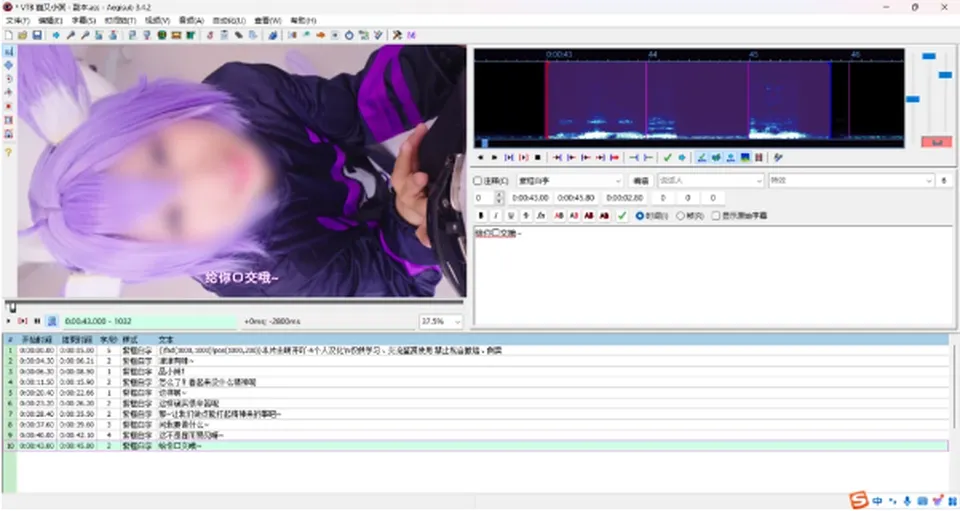Create a new subtitle file from toolbar
The width and height of the screenshot is (960, 511).
point(9,35)
